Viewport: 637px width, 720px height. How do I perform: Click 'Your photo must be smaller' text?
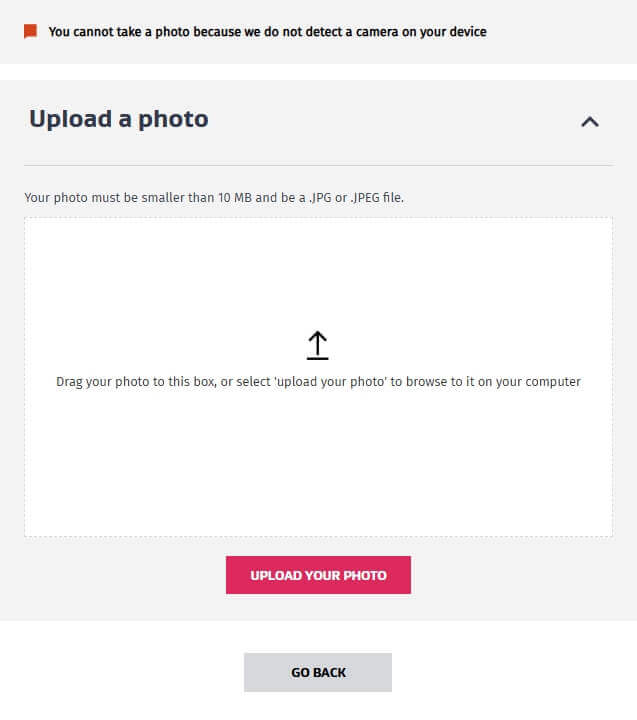point(100,198)
